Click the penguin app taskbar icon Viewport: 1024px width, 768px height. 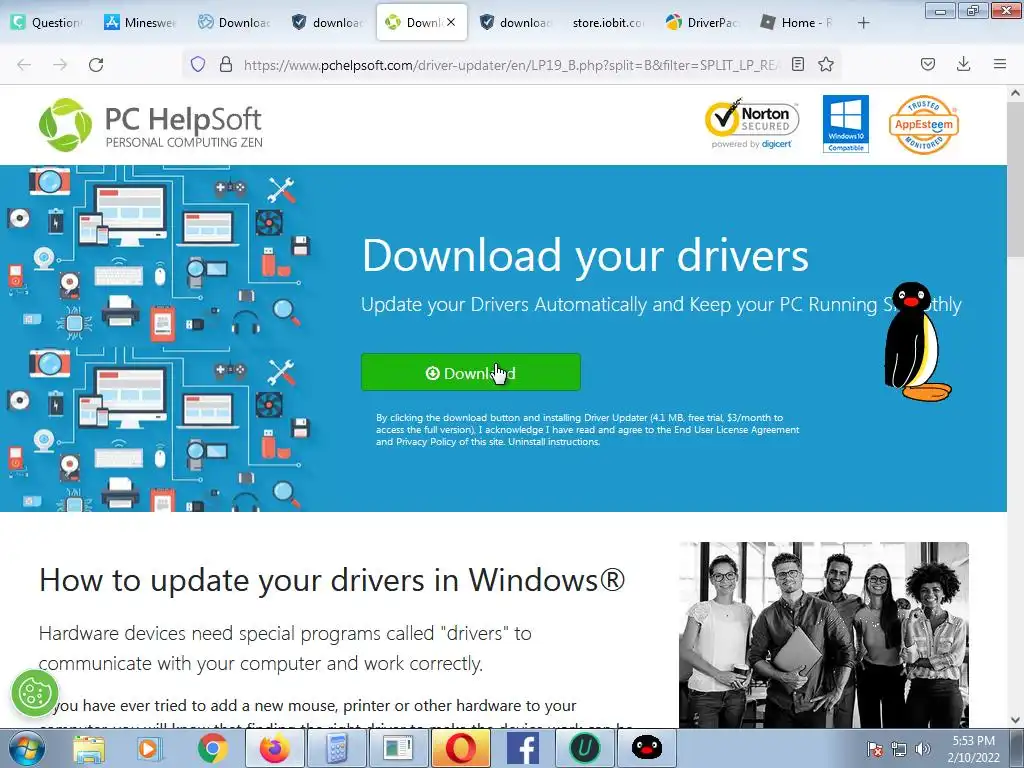click(x=647, y=748)
